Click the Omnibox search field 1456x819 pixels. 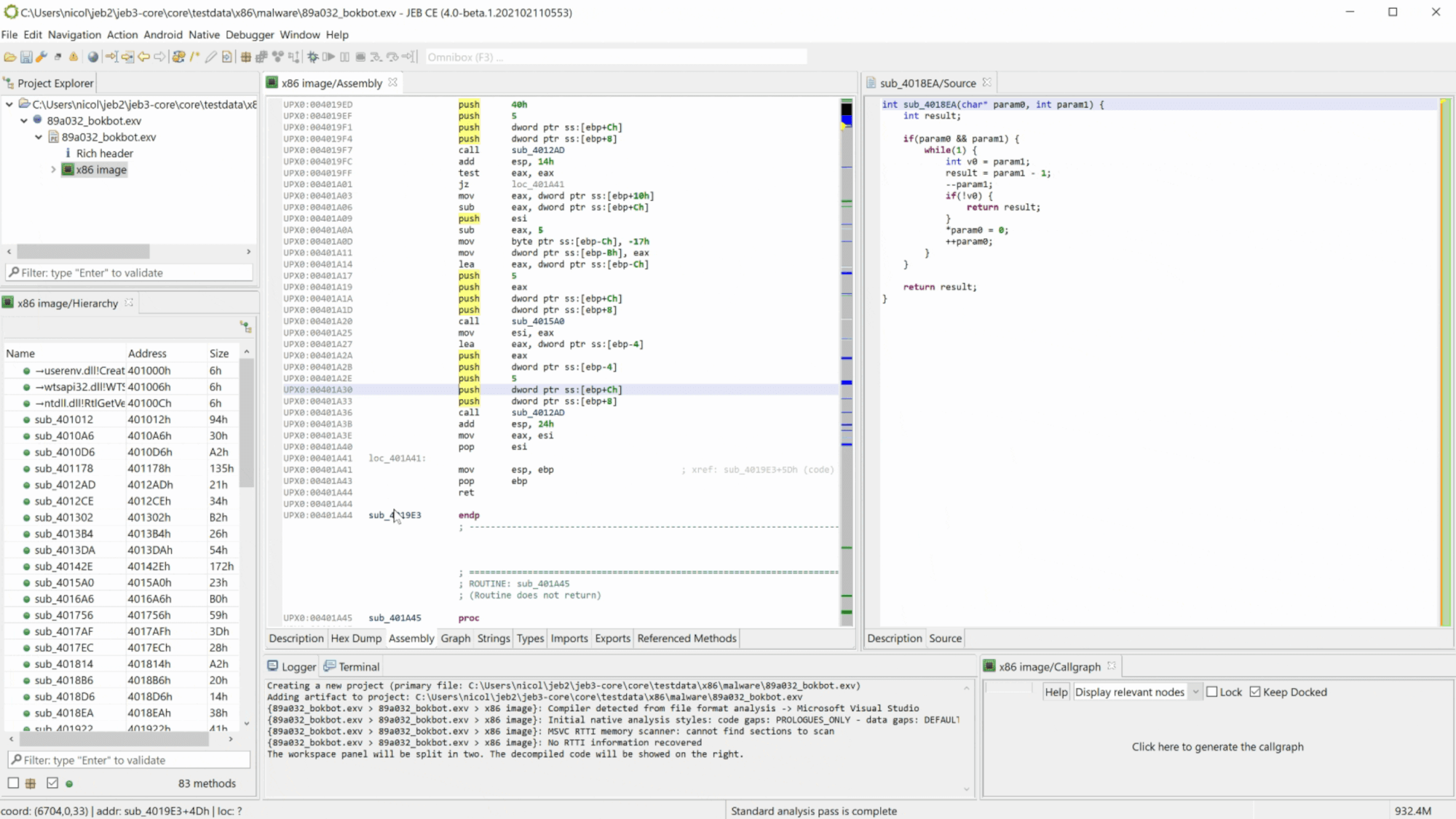(615, 57)
